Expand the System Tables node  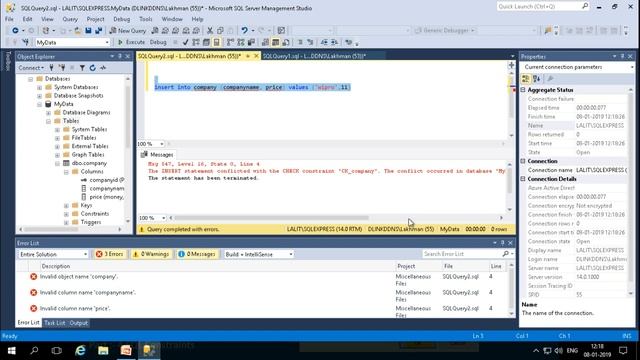[x=58, y=130]
